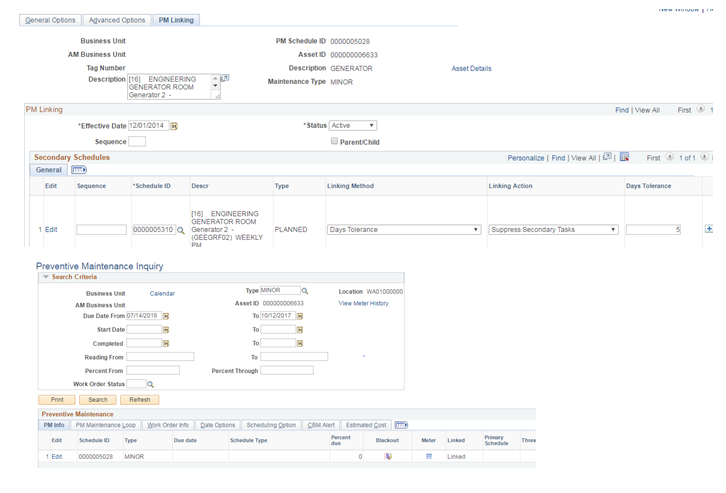Add a new secondary schedule row
Viewport: 726px width, 493px height.
click(708, 229)
